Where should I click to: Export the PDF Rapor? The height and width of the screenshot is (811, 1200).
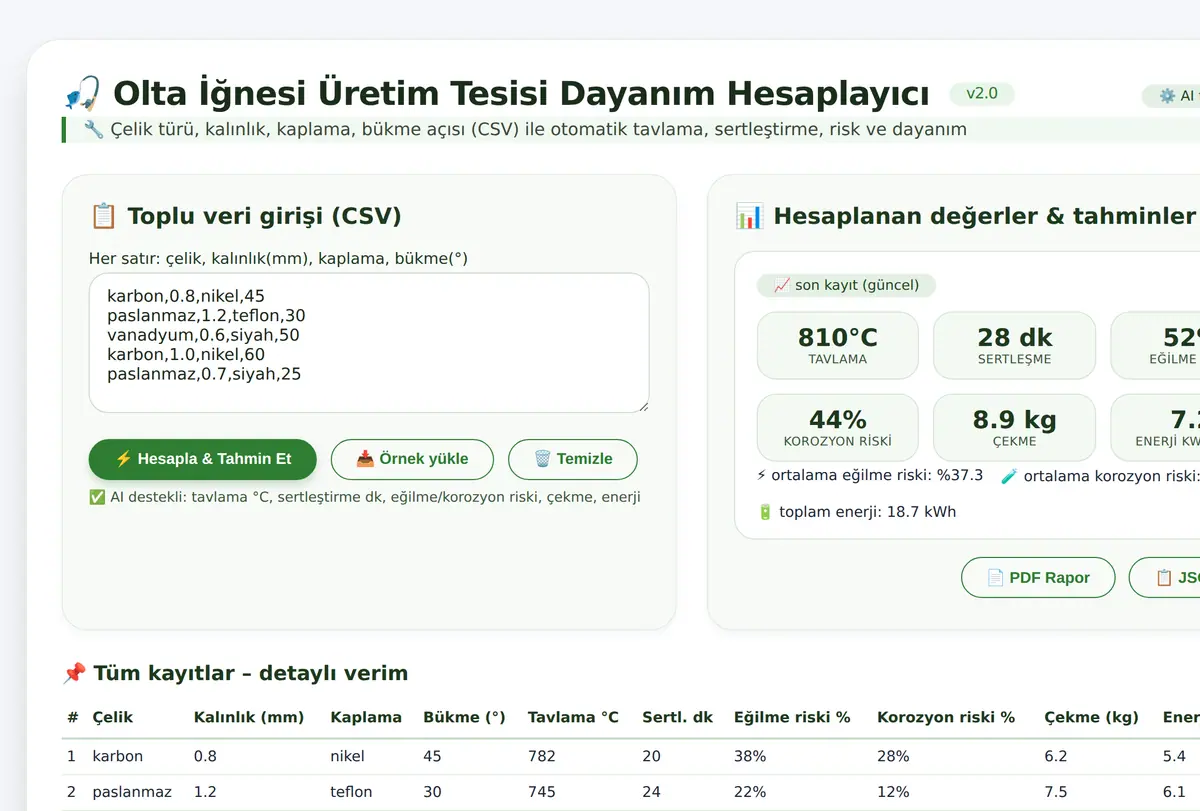pos(1038,577)
